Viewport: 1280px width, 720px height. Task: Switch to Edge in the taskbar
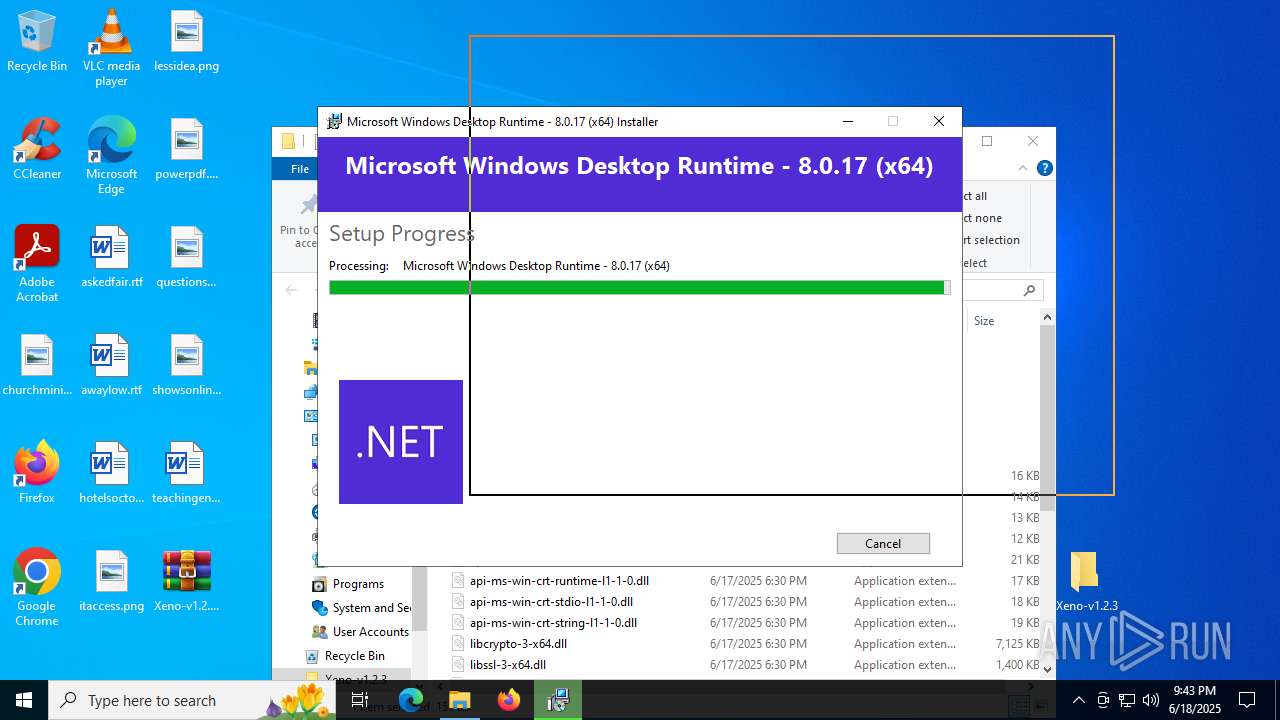(x=411, y=700)
